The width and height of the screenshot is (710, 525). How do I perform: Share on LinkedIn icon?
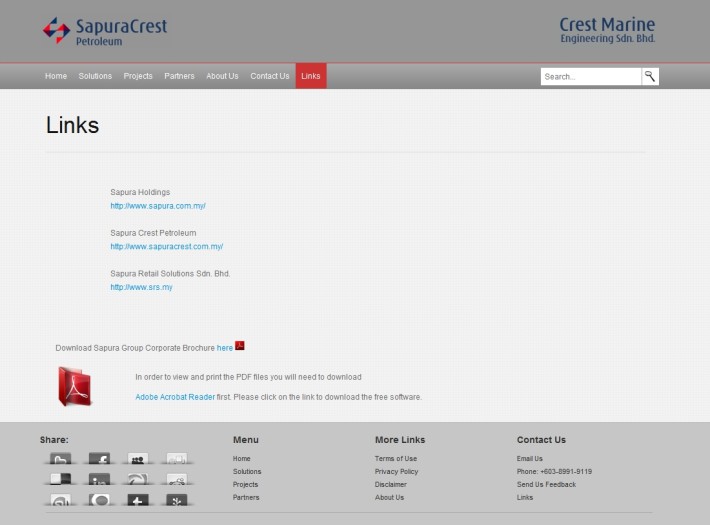coord(100,480)
